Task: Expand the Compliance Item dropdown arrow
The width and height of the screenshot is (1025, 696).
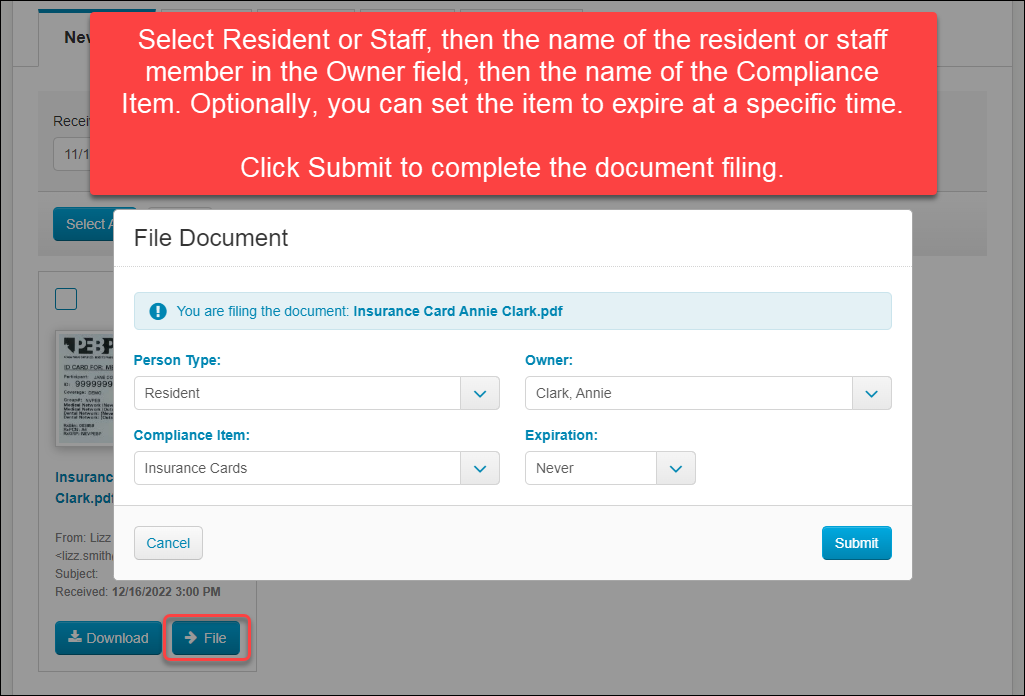Action: coord(480,468)
